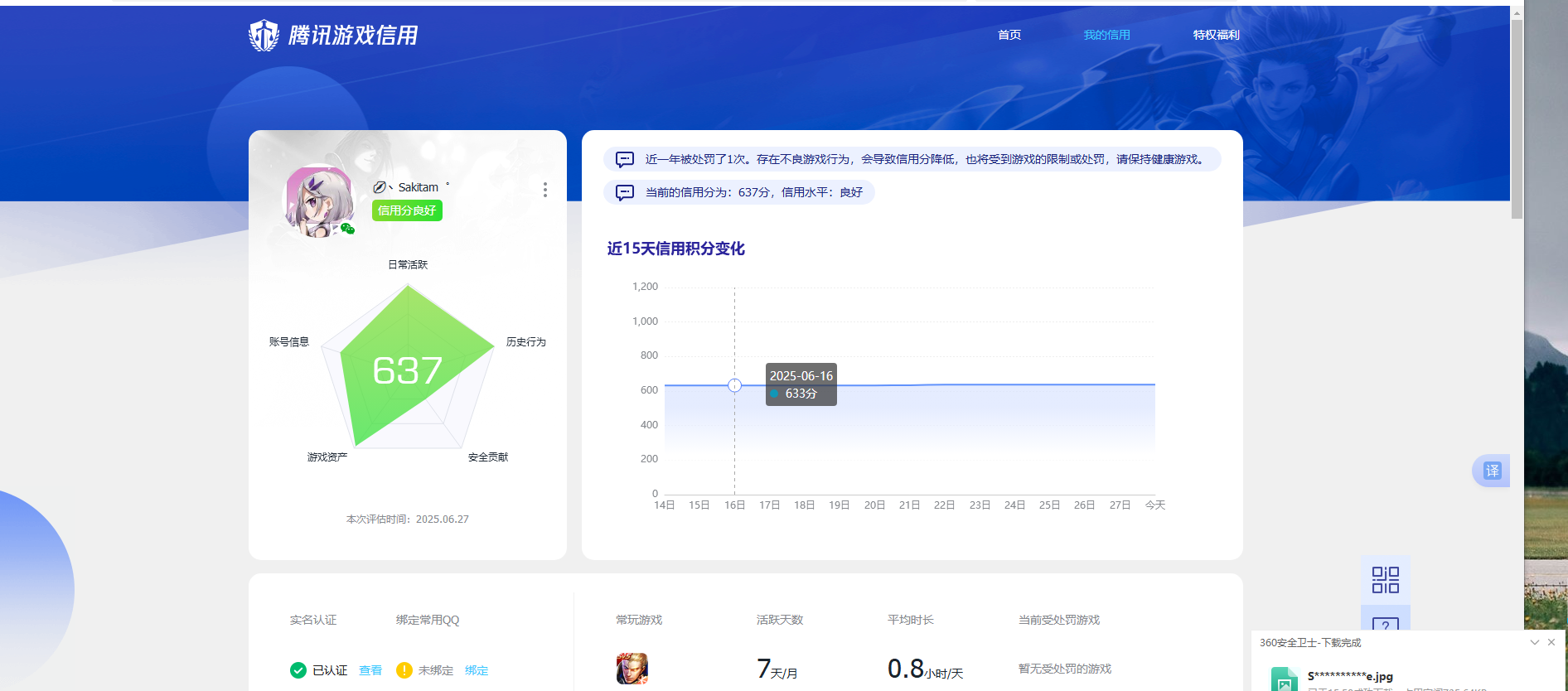Click the 历史行为 radar label

coord(526,341)
